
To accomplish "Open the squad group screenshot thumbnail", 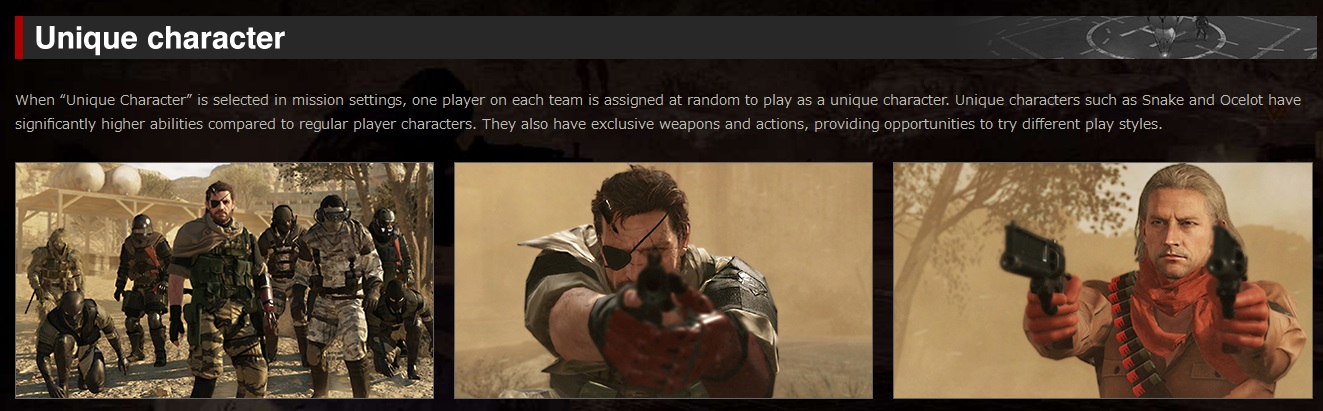I will click(225, 280).
